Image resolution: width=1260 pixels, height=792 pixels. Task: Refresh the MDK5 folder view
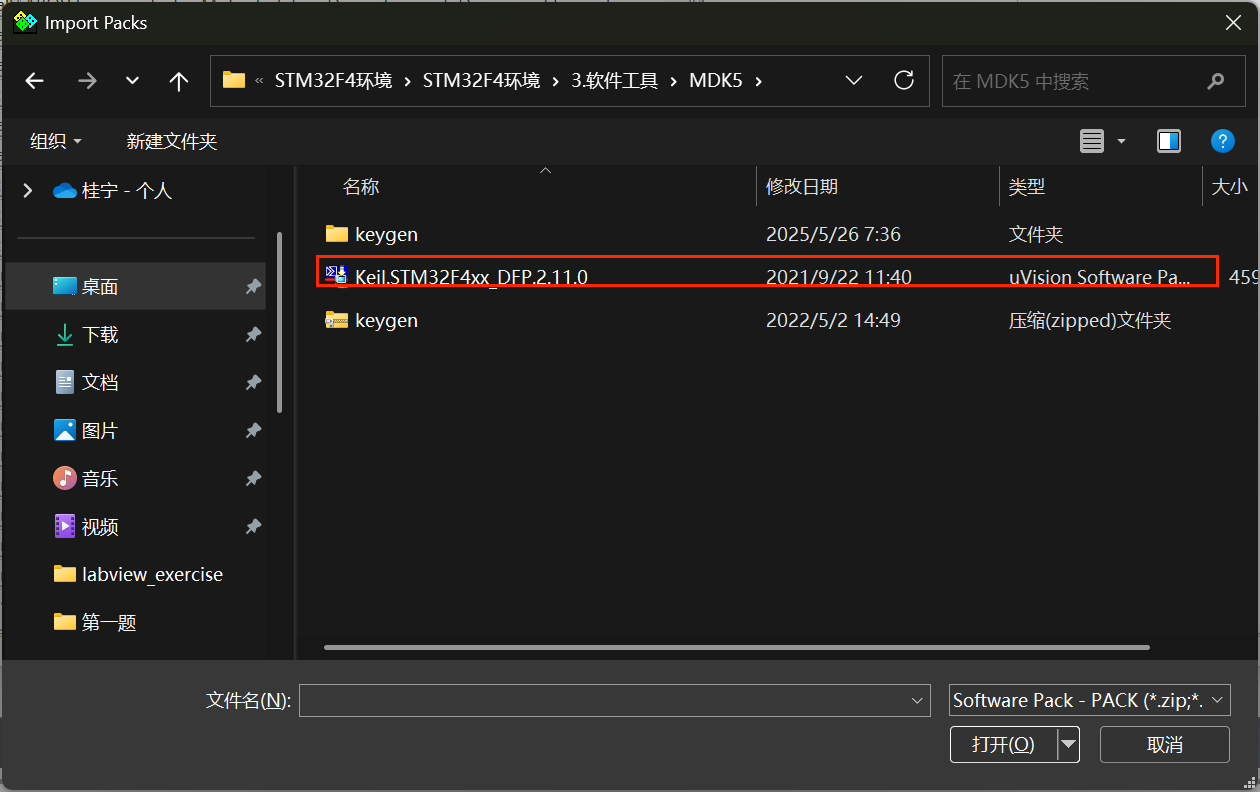pos(904,80)
